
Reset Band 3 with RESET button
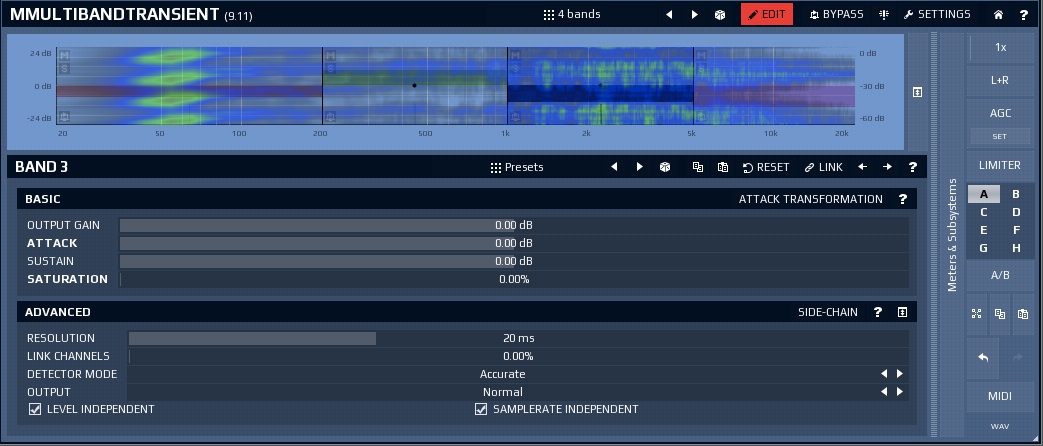pos(766,167)
